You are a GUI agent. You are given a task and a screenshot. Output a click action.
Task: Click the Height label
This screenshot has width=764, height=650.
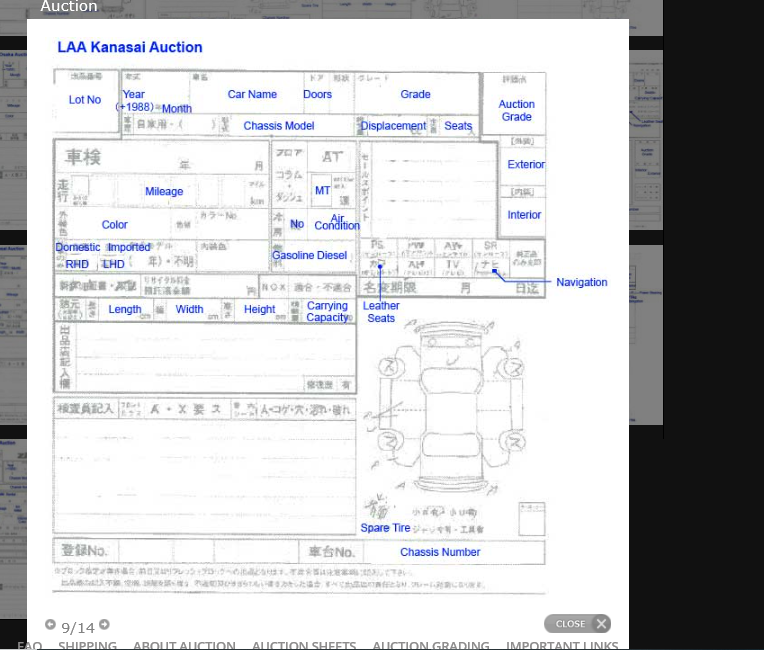[259, 309]
